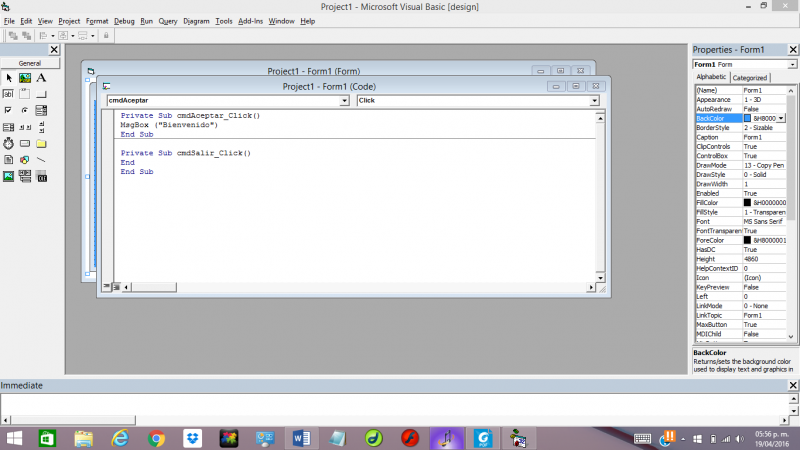
Task: Select the Label tool in the toolbox
Action: click(41, 78)
